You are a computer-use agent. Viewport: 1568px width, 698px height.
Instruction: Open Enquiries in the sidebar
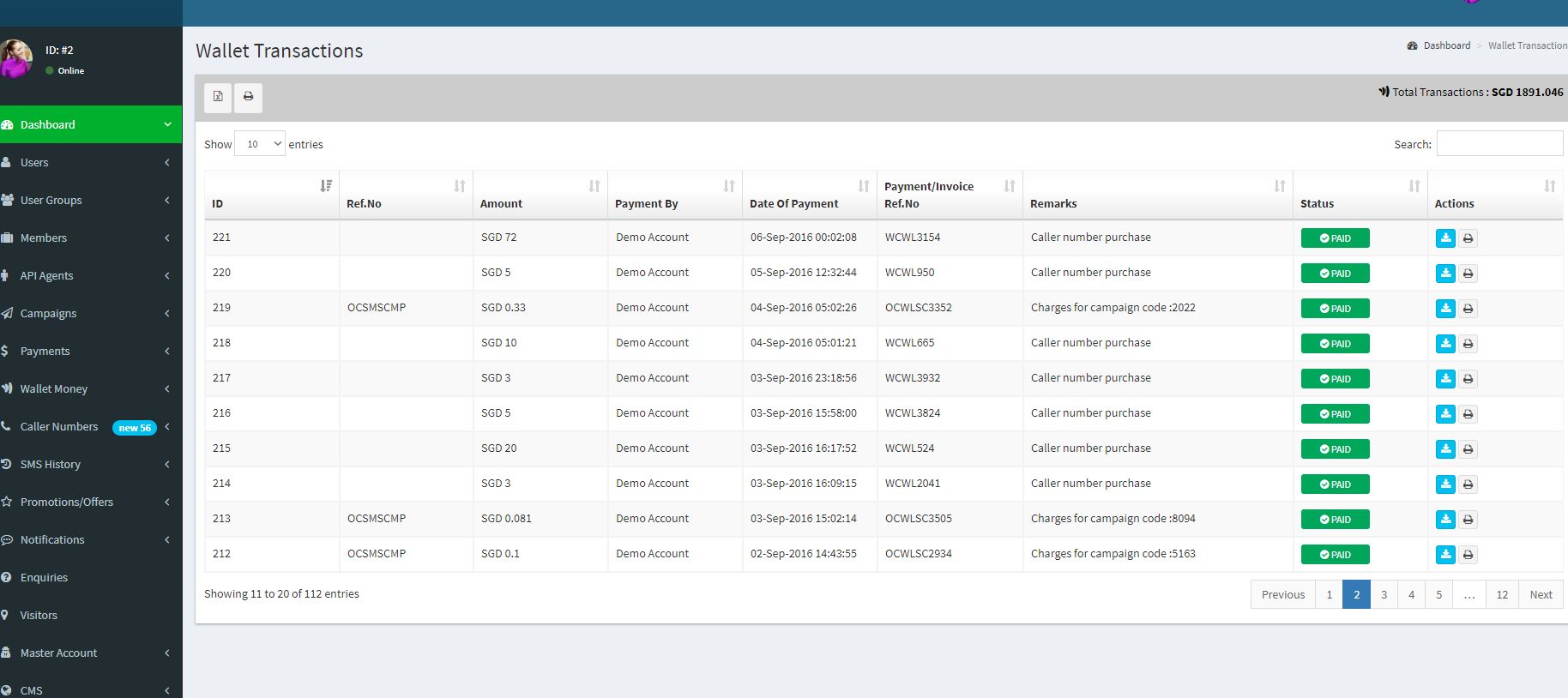(45, 577)
